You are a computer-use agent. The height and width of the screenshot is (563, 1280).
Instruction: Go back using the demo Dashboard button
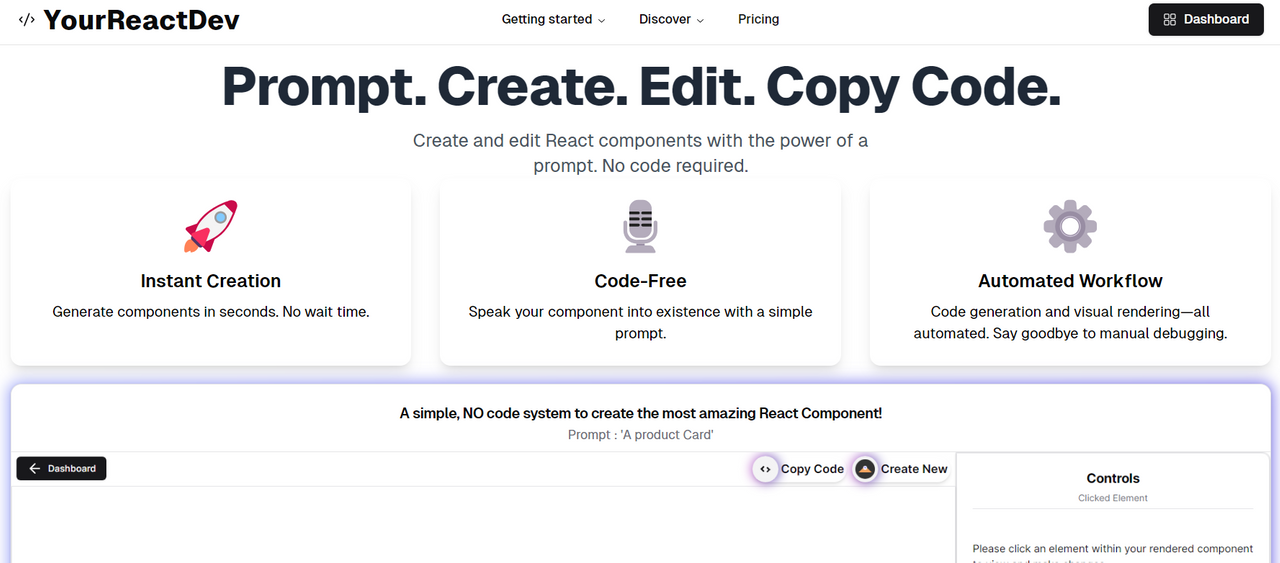tap(62, 468)
